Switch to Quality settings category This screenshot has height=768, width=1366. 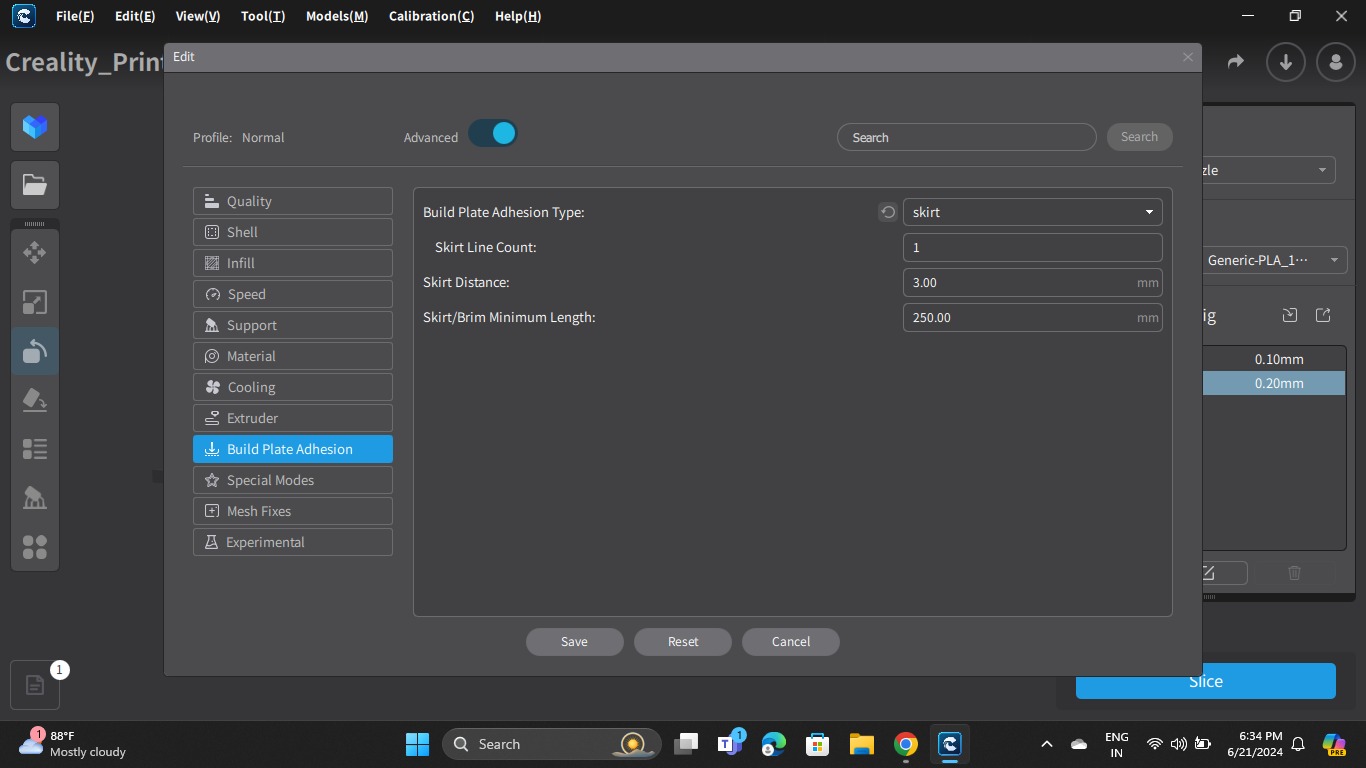tap(293, 201)
